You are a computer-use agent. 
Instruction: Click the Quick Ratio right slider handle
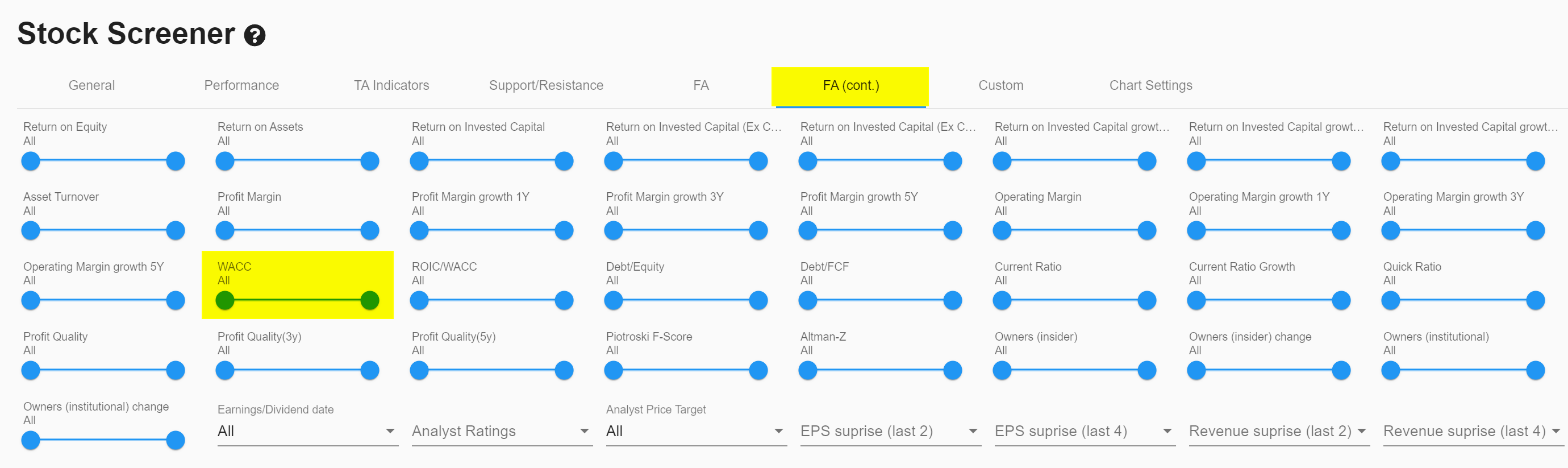tap(1535, 300)
